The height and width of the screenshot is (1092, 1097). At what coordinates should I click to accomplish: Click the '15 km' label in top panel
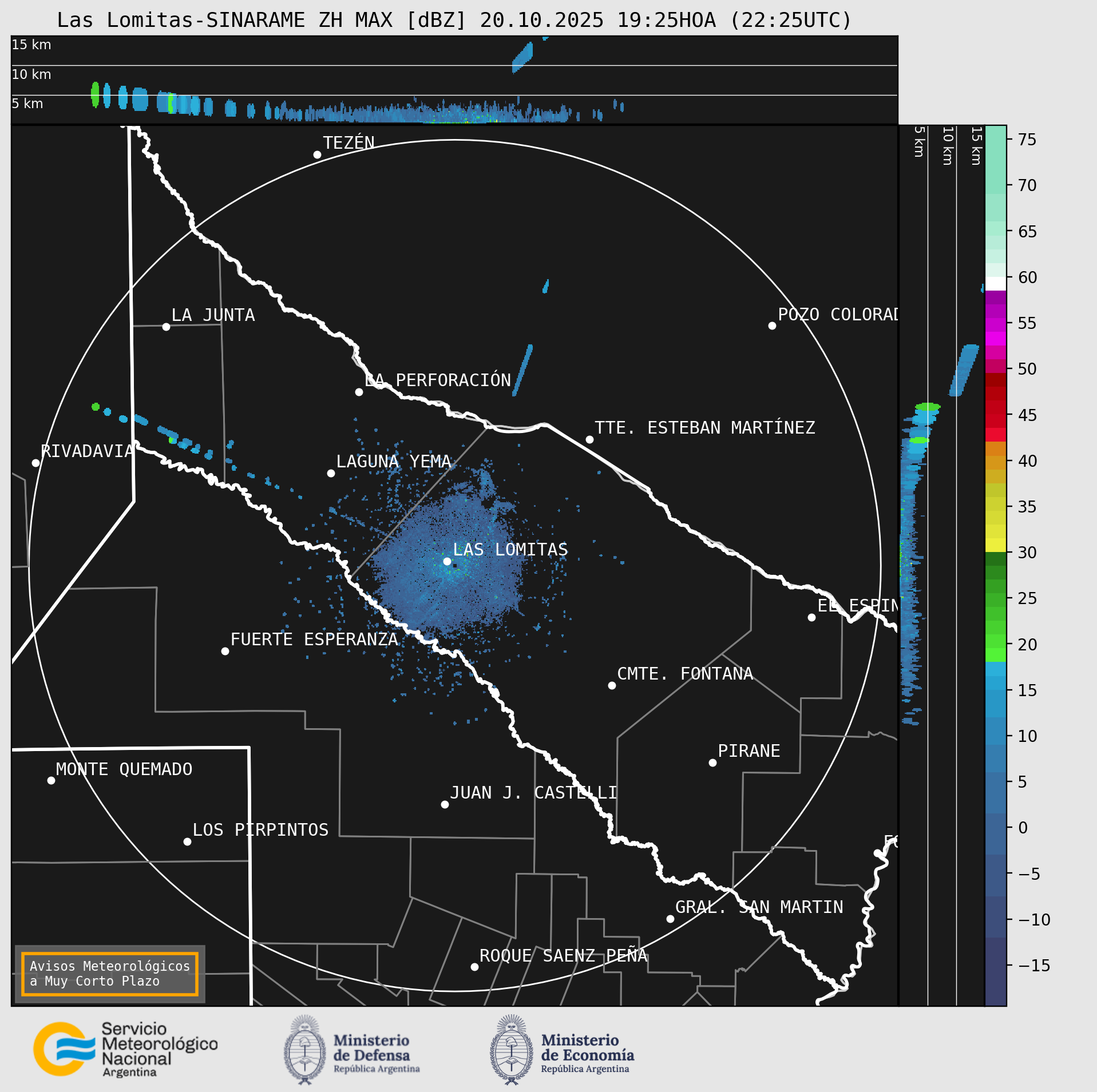[x=31, y=45]
